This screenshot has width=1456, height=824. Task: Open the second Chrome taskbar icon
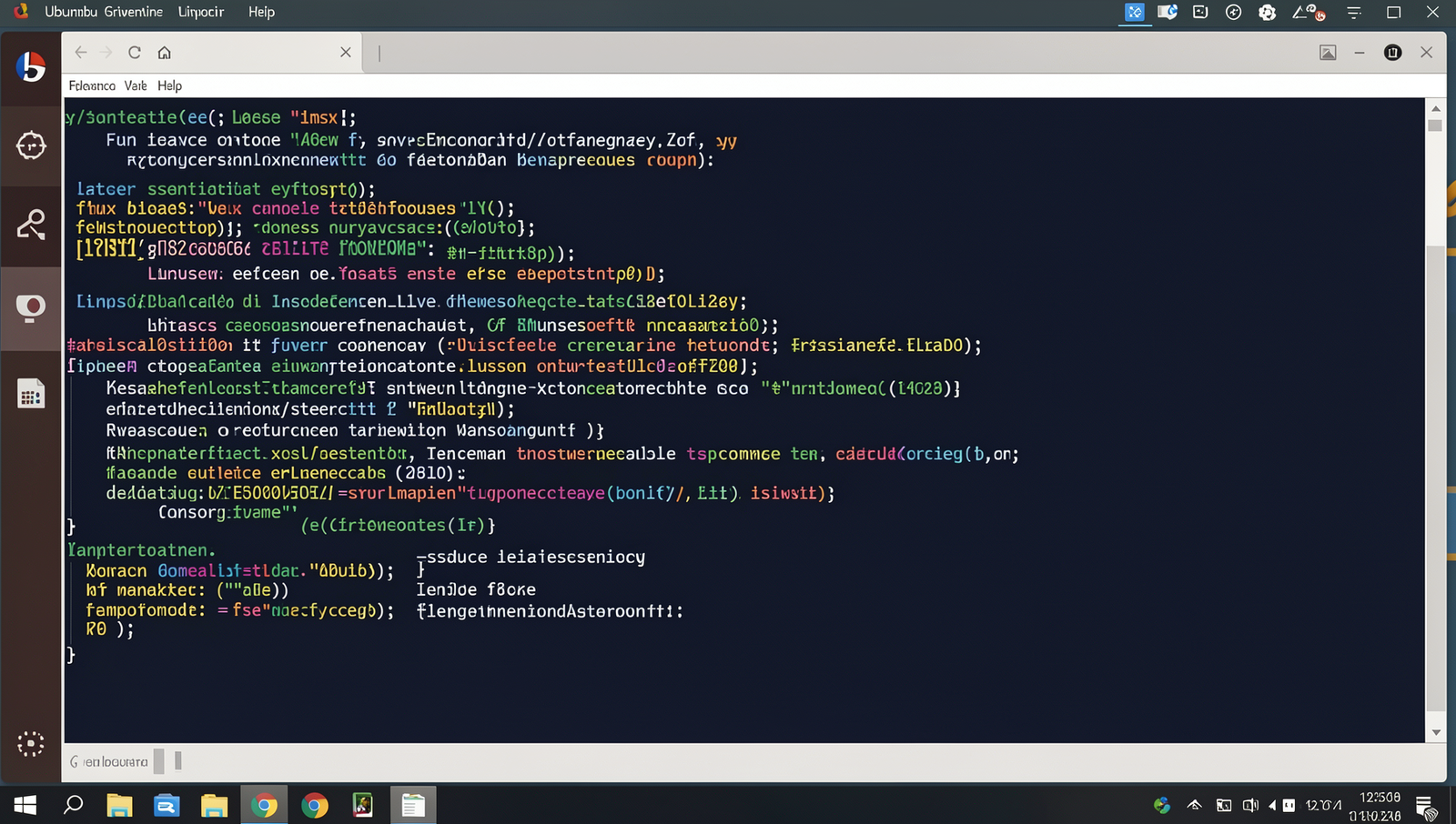click(315, 806)
